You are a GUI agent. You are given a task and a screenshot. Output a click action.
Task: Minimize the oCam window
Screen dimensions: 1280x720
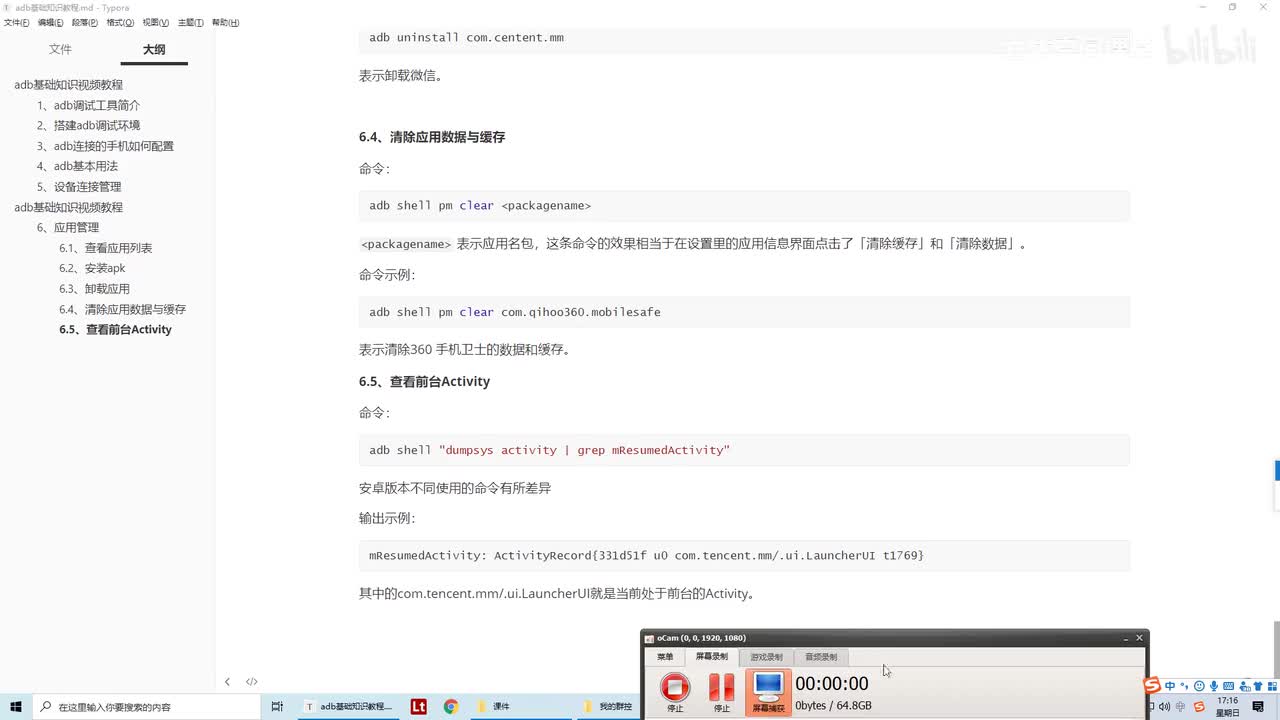pos(1125,638)
